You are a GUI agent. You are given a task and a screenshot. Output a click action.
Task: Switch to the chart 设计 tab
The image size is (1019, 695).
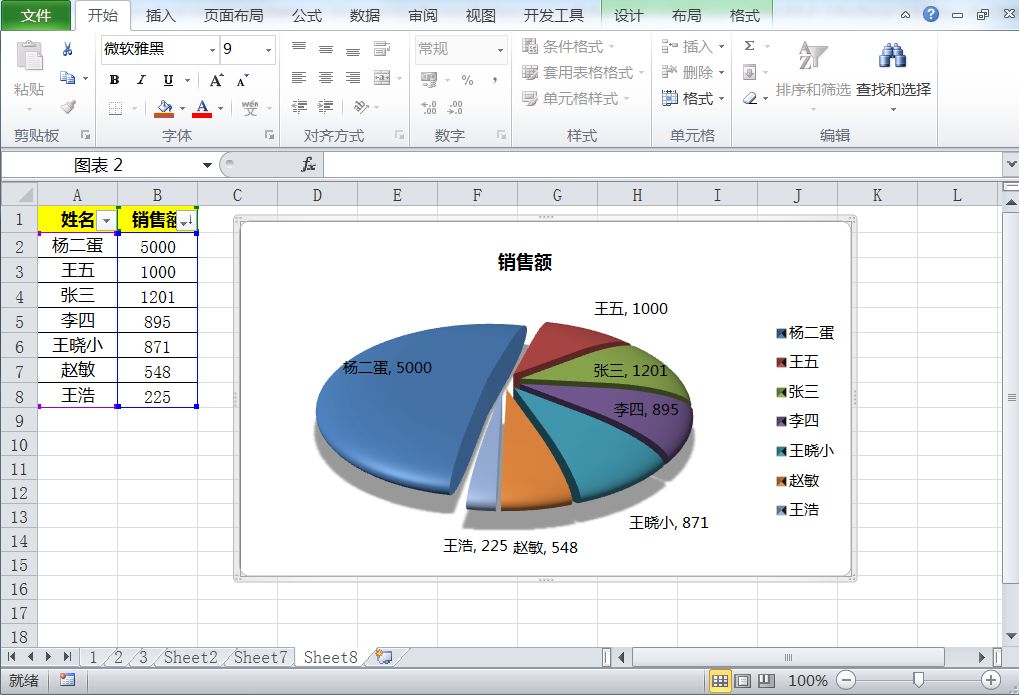(x=628, y=16)
